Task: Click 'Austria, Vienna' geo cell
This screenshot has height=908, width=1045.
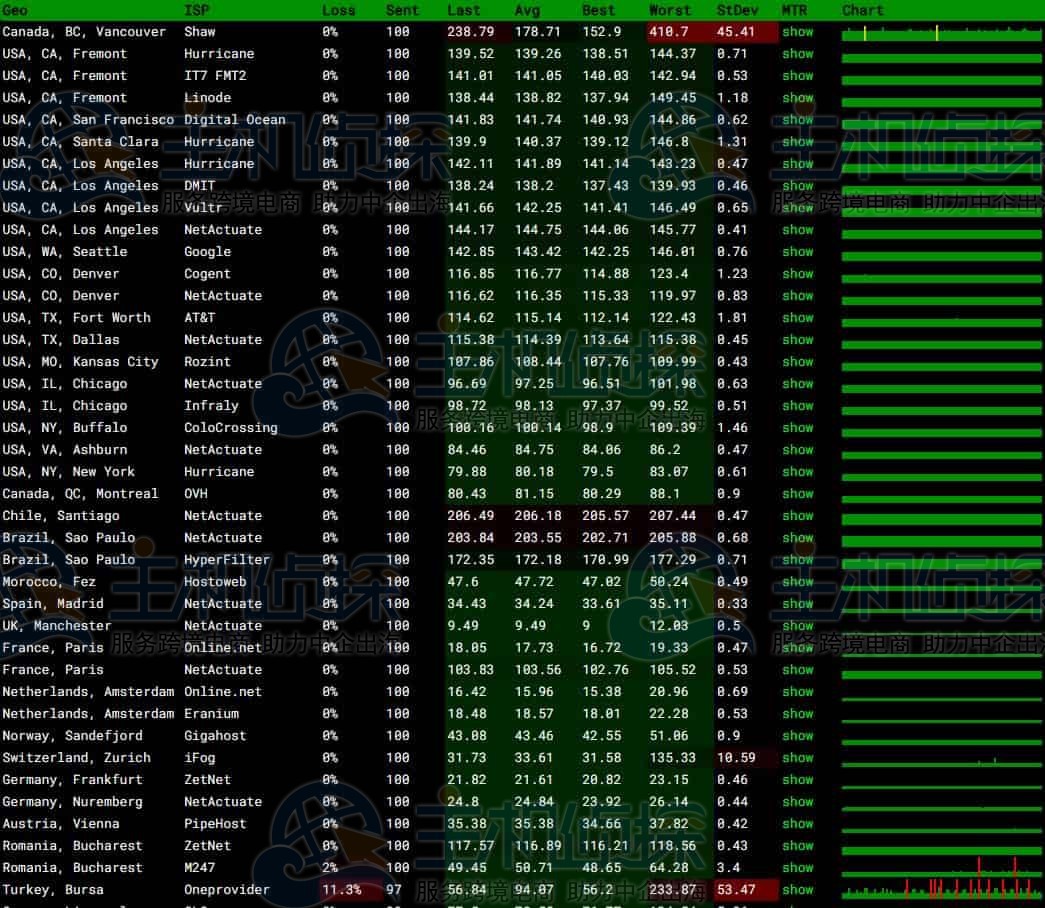Action: click(61, 824)
